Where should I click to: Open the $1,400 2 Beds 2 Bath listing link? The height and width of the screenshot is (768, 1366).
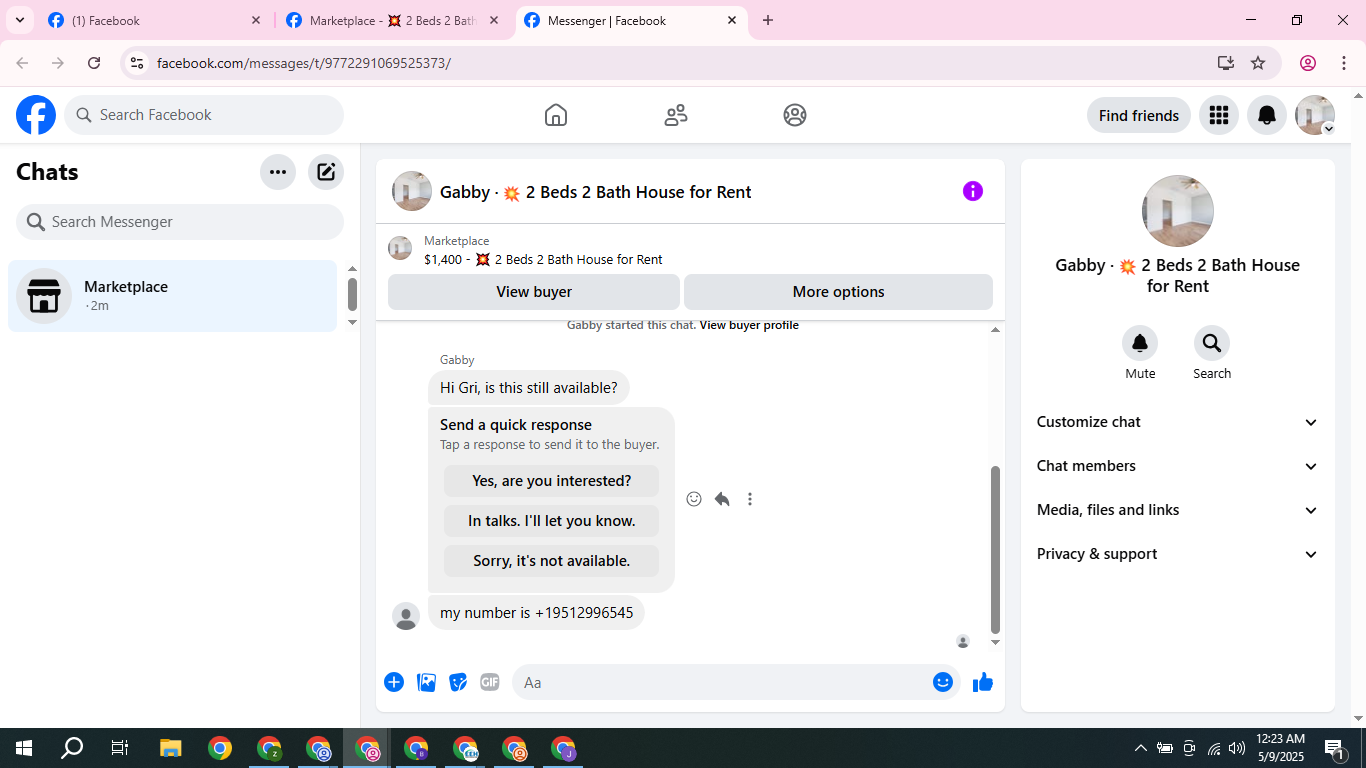click(x=543, y=259)
